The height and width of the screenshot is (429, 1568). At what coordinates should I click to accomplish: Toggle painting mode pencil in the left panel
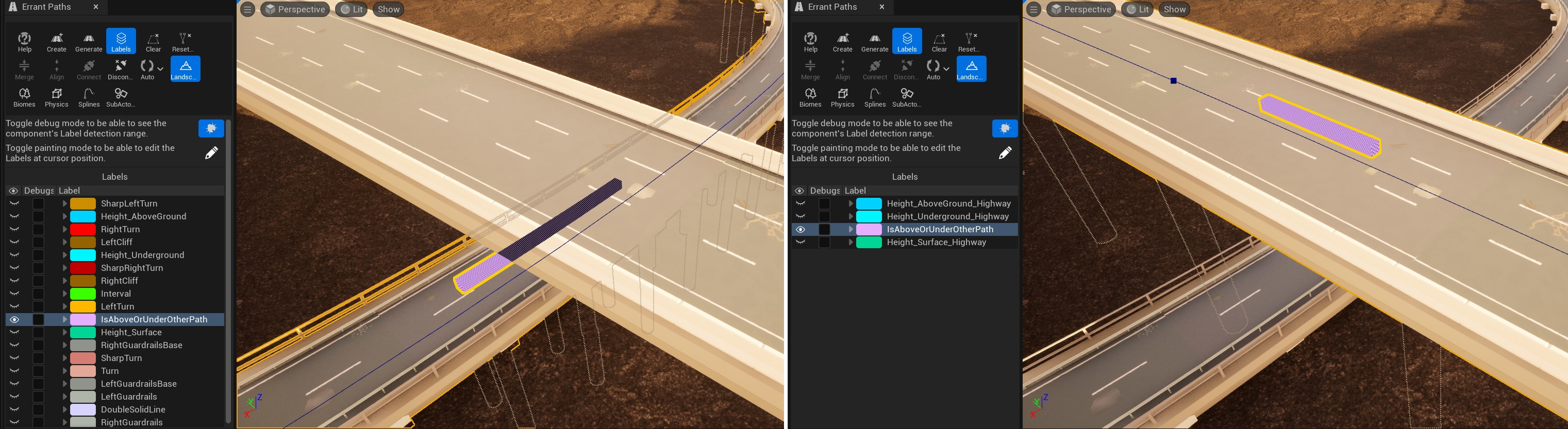(x=211, y=153)
